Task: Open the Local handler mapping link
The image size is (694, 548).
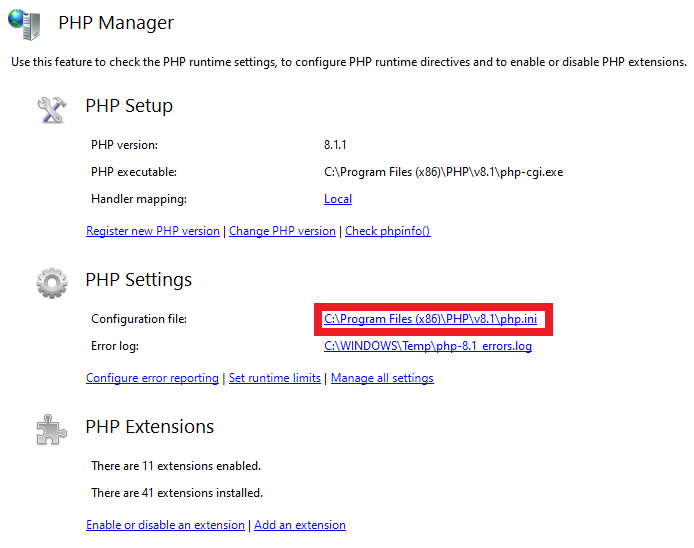Action: coord(338,199)
